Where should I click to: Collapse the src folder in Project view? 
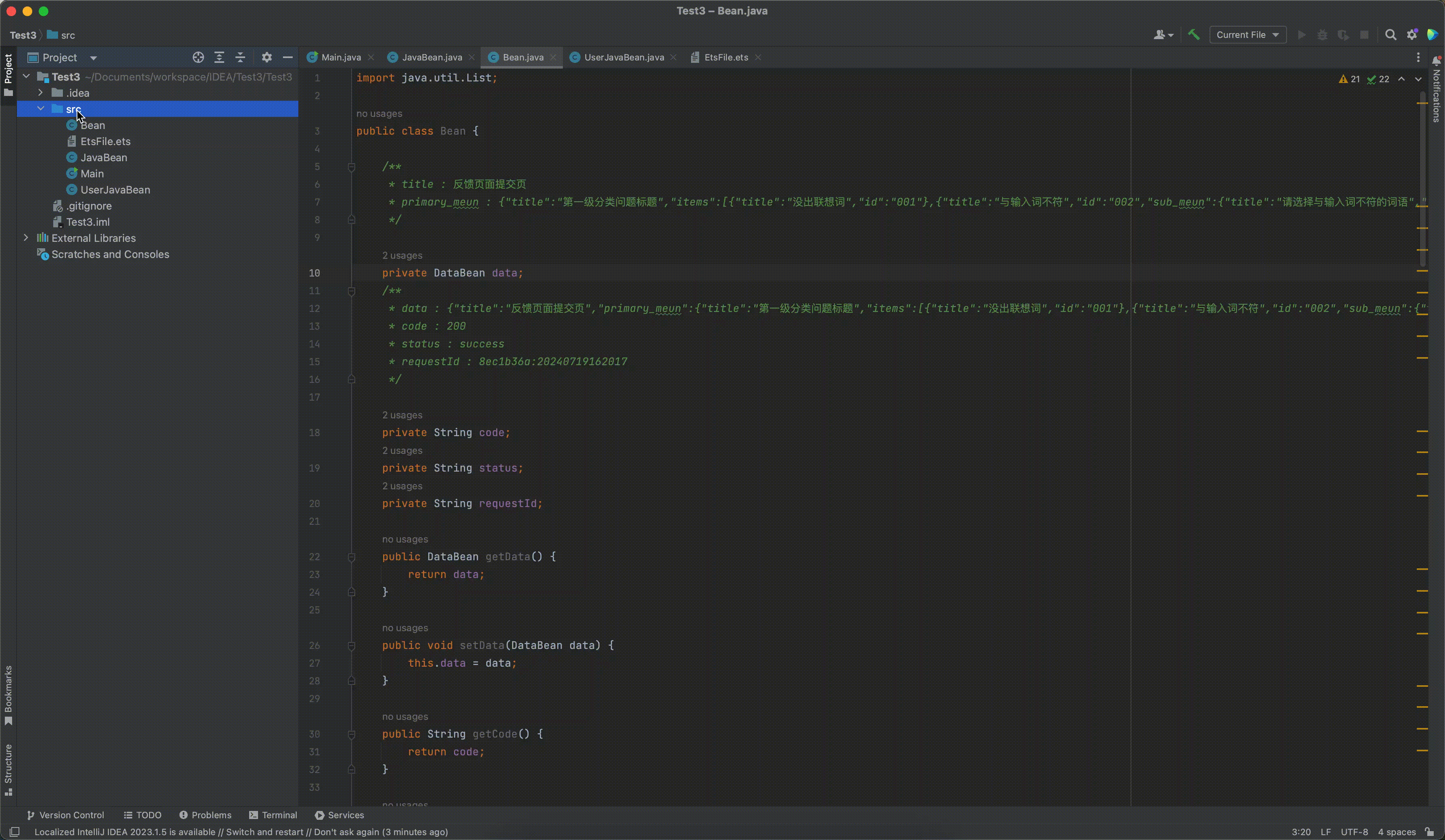(41, 108)
